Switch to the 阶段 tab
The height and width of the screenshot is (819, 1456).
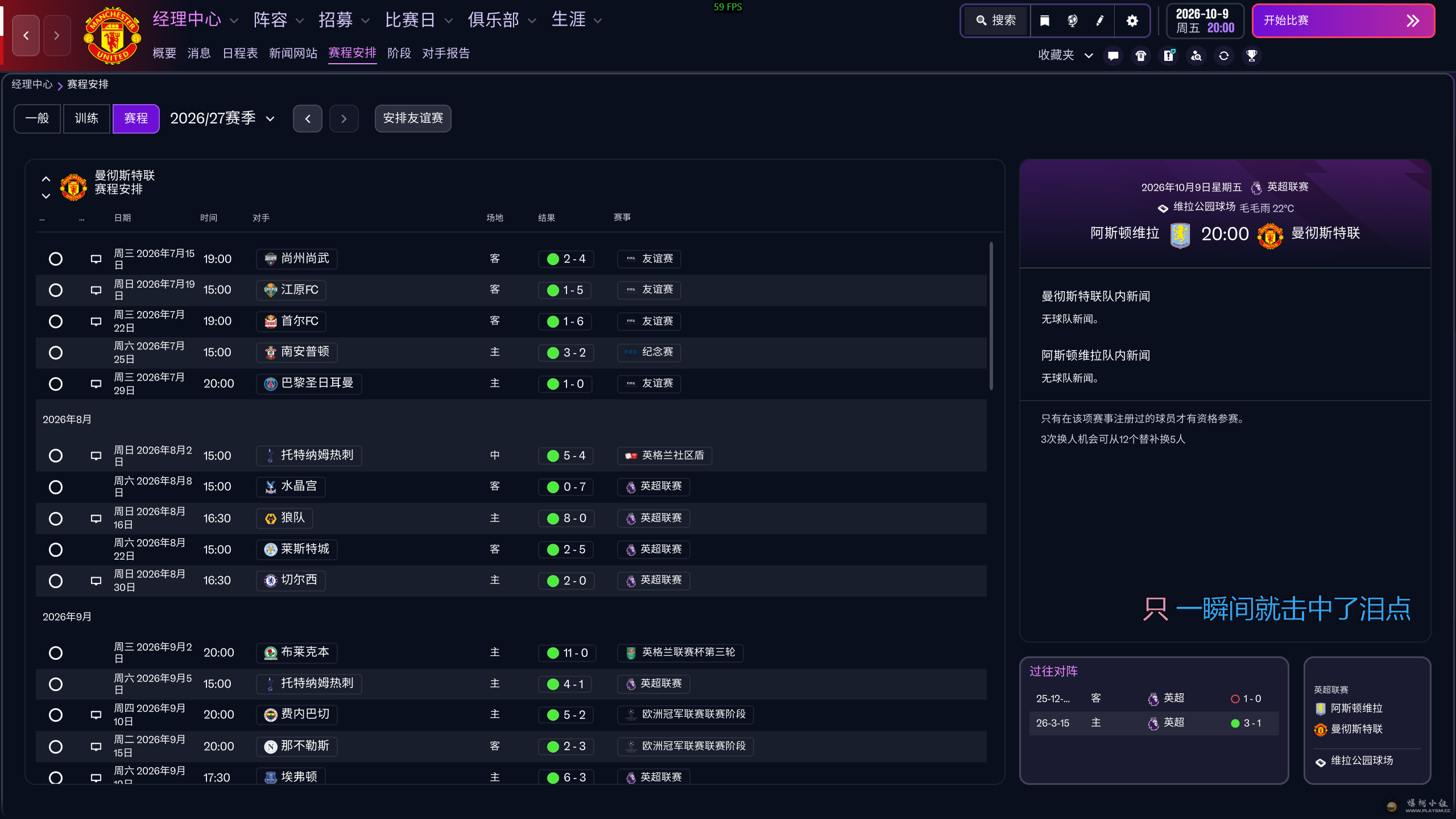coord(399,53)
